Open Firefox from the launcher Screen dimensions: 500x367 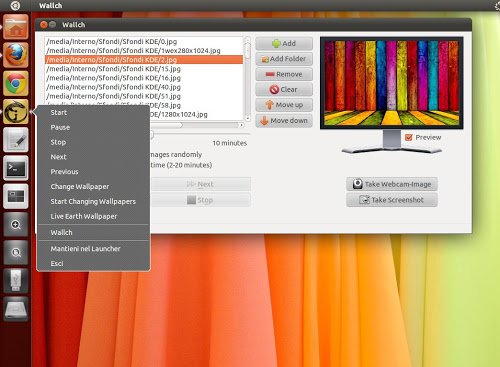pos(16,55)
